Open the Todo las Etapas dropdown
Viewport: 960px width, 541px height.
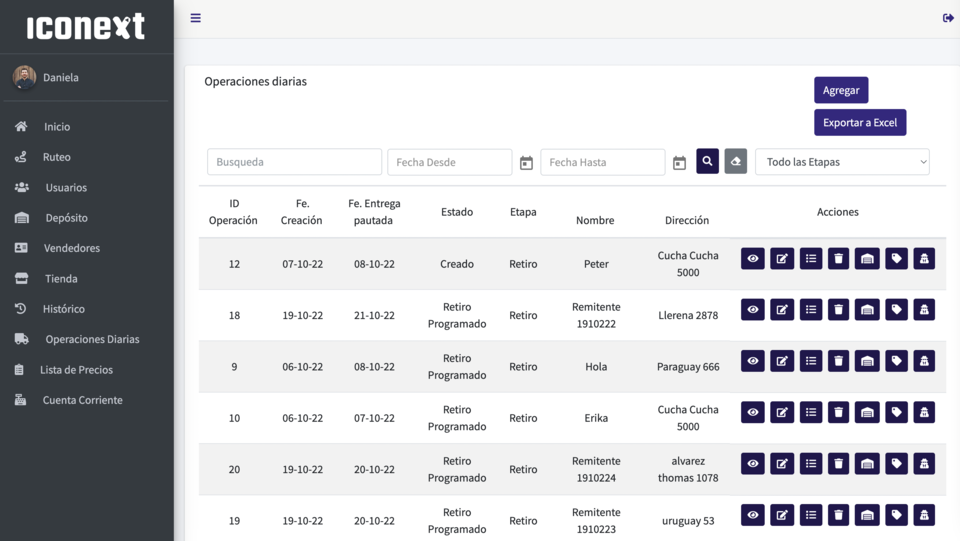click(842, 162)
